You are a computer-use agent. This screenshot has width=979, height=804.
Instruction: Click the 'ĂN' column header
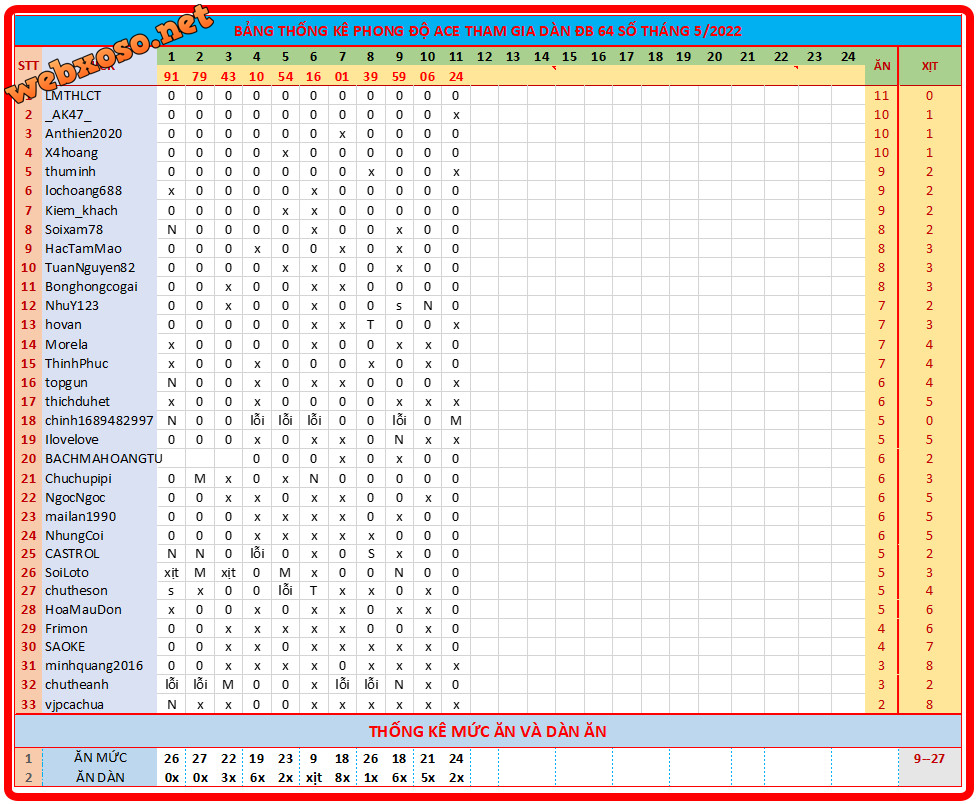(882, 66)
